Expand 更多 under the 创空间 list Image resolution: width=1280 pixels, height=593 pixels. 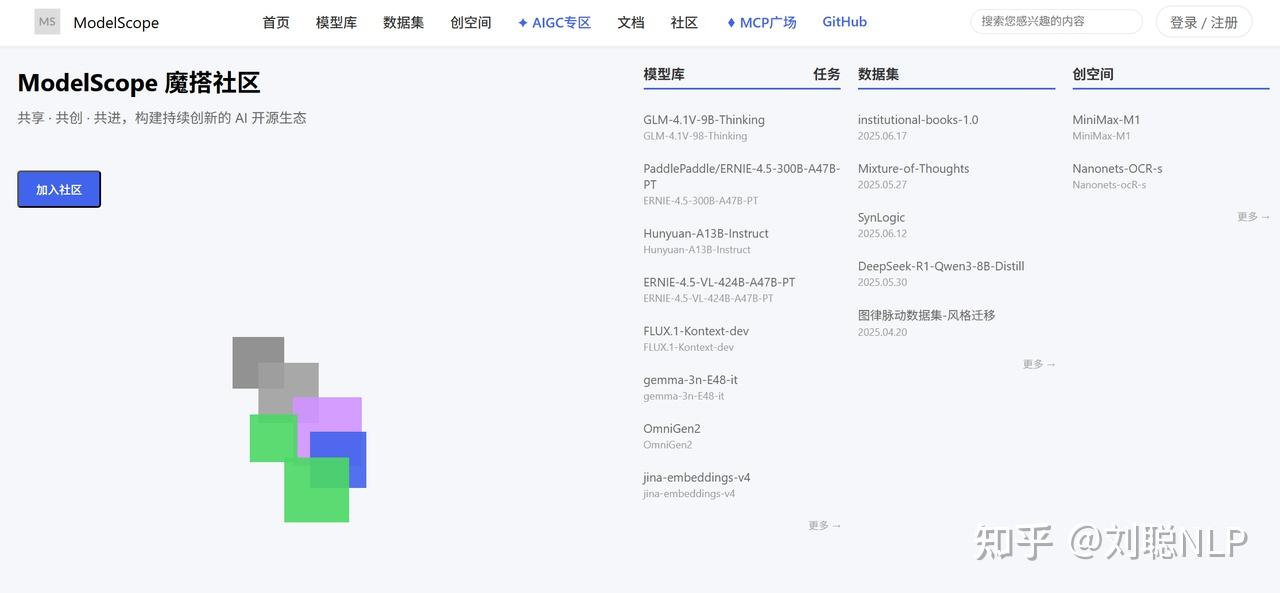click(1254, 216)
